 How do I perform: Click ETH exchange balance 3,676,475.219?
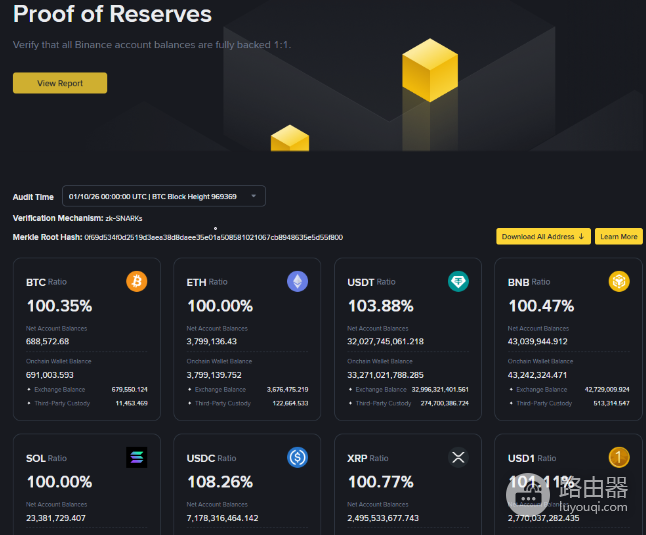pos(288,390)
